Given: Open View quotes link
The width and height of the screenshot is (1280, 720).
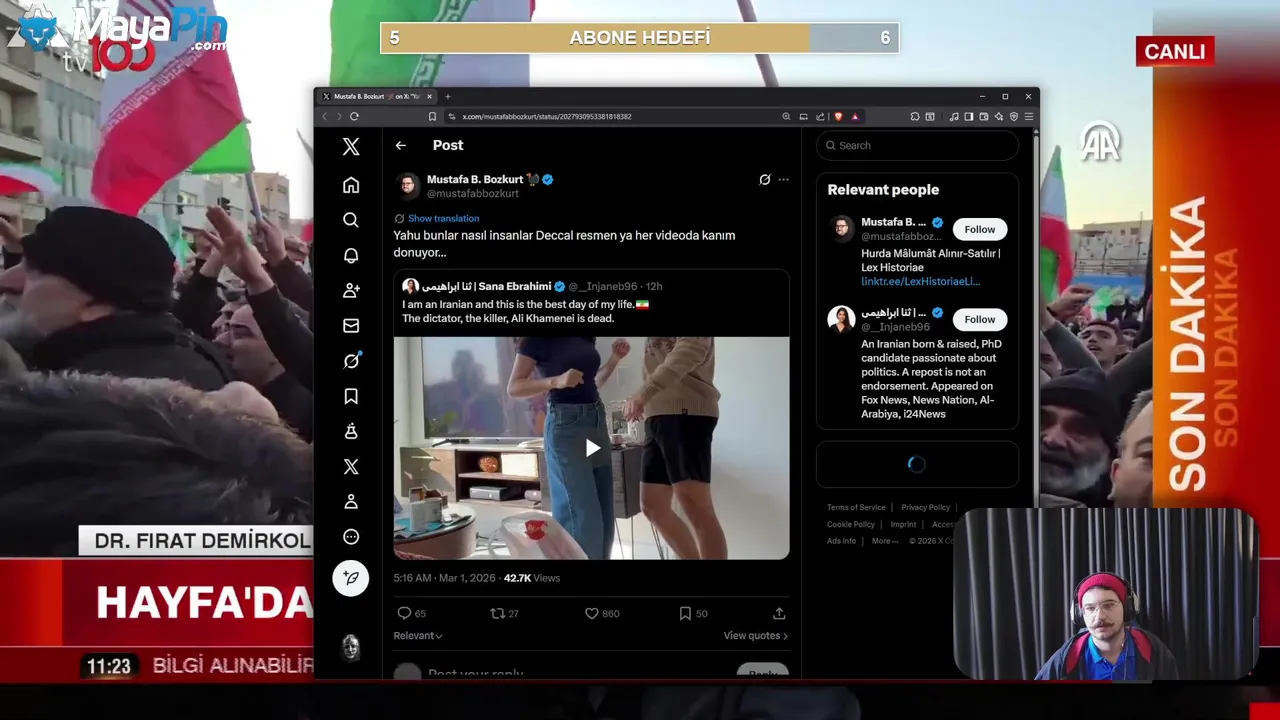Looking at the screenshot, I should [x=755, y=635].
